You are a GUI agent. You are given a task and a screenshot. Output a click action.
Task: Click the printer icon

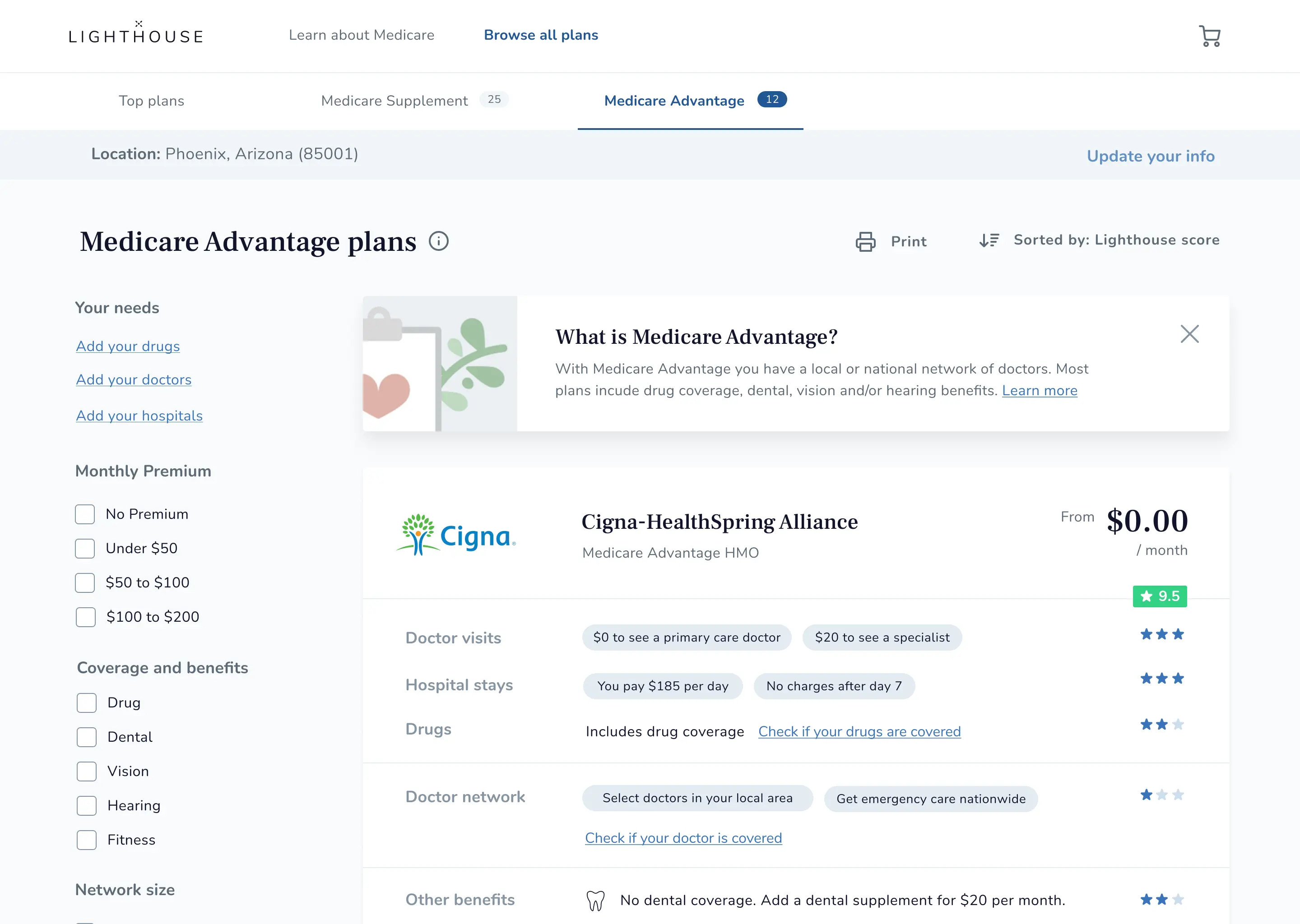click(865, 241)
